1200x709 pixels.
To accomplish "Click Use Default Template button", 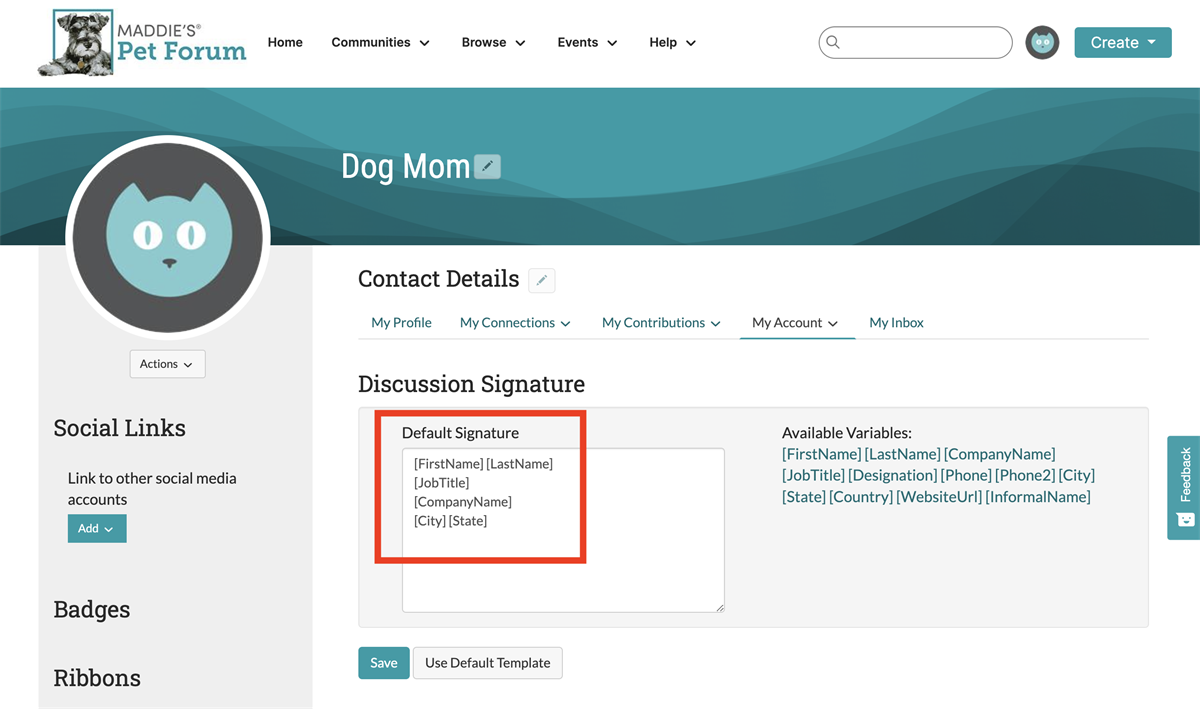I will [487, 662].
